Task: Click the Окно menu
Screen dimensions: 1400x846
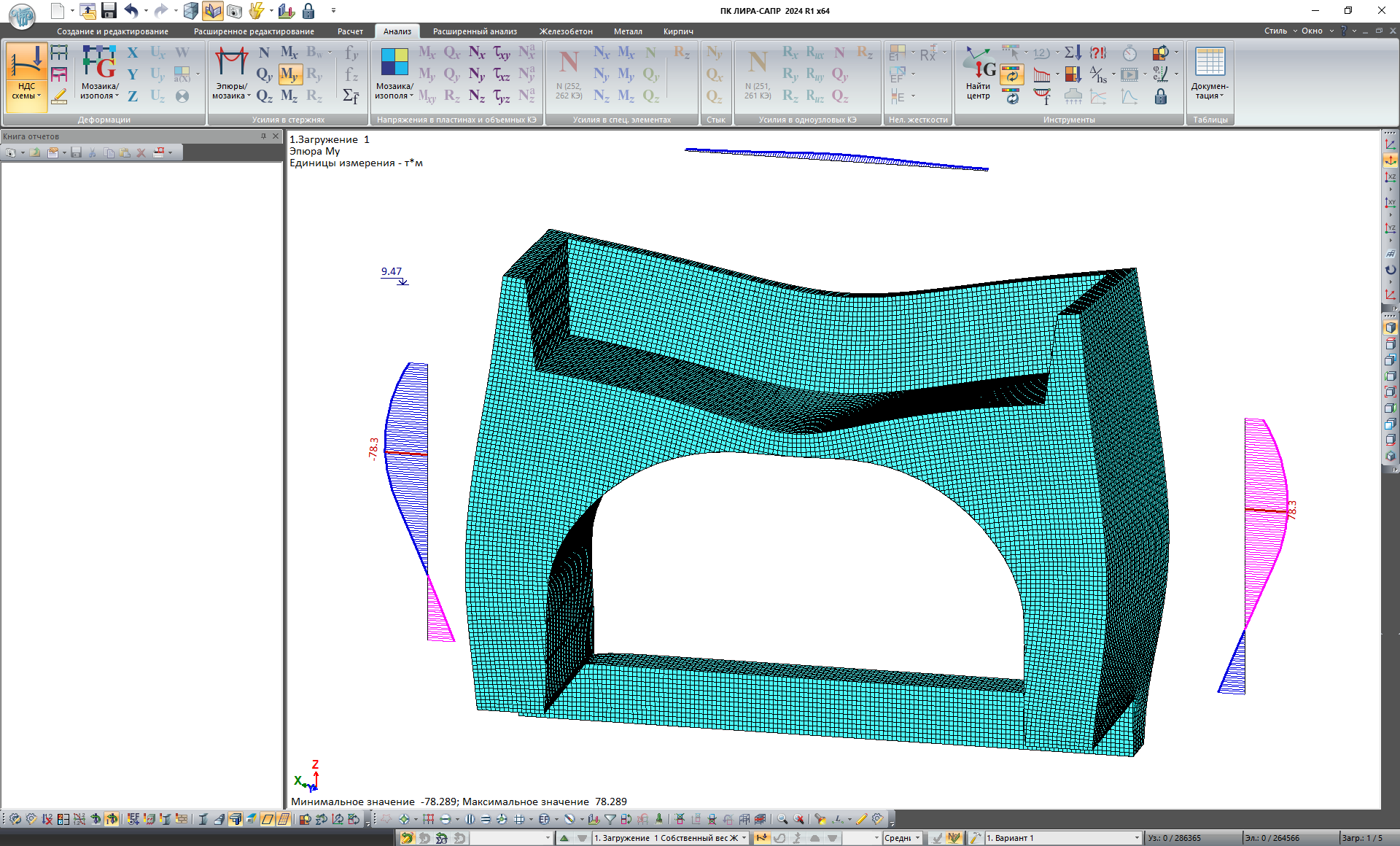Action: pos(1312,31)
